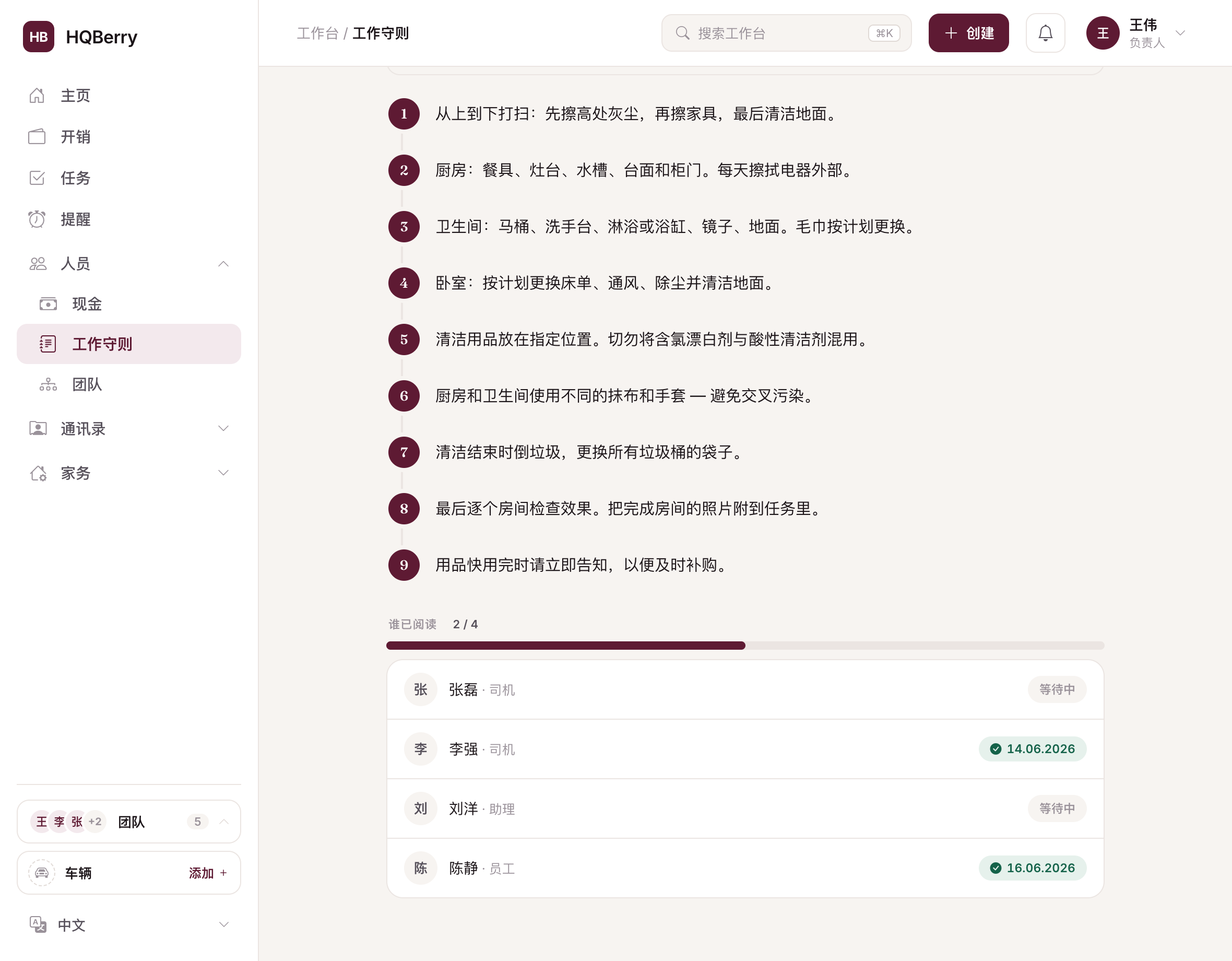The image size is (1232, 961).
Task: Click the 车辆 car icon
Action: [x=42, y=872]
